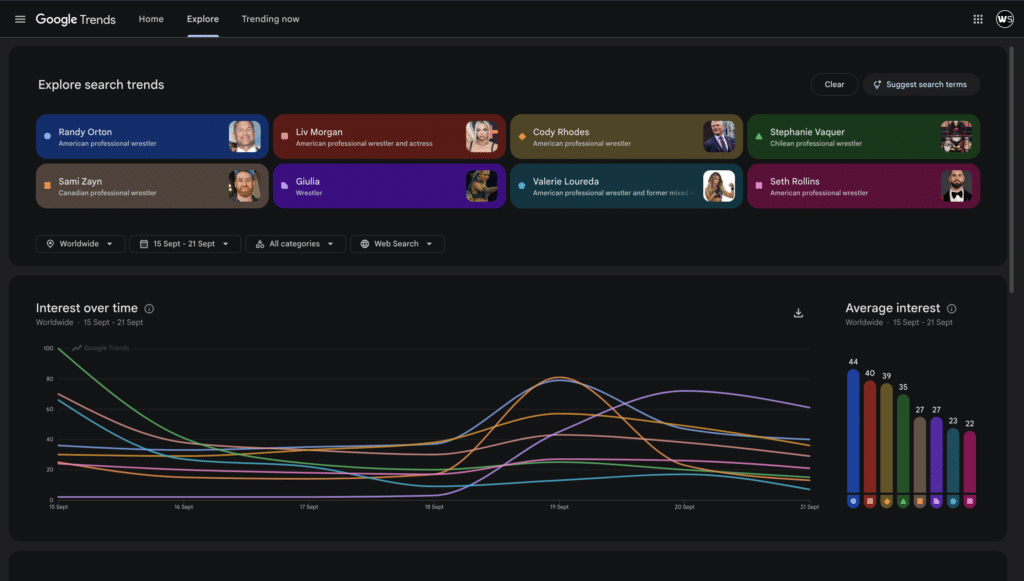Click Seth Rollins' photo thumbnail
The height and width of the screenshot is (581, 1024).
click(x=956, y=186)
